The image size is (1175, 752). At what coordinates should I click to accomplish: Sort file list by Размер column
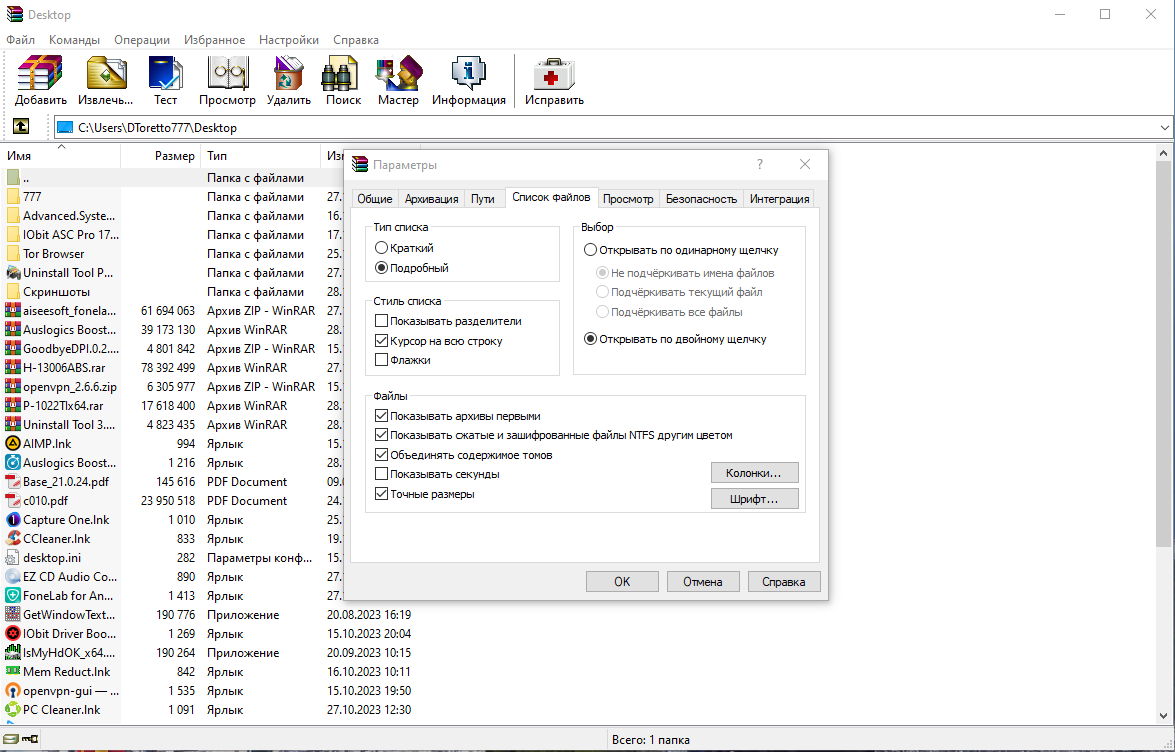click(160, 156)
